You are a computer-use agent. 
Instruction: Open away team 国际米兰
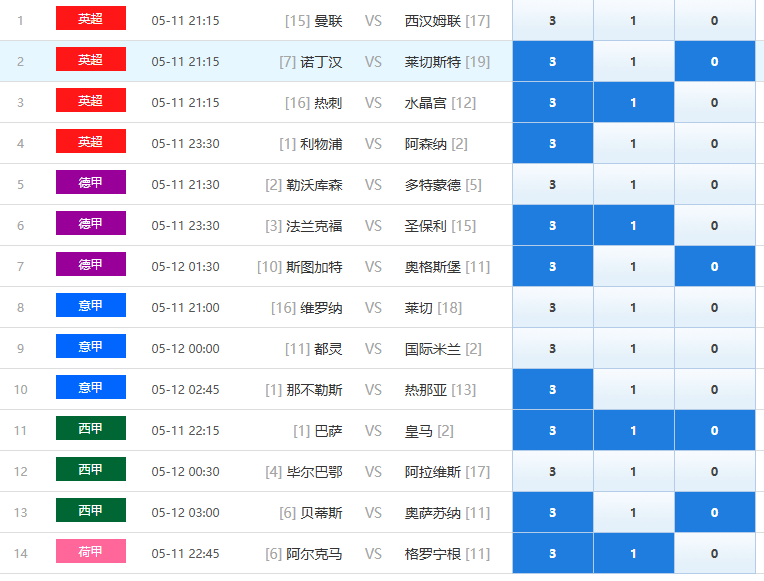(433, 349)
